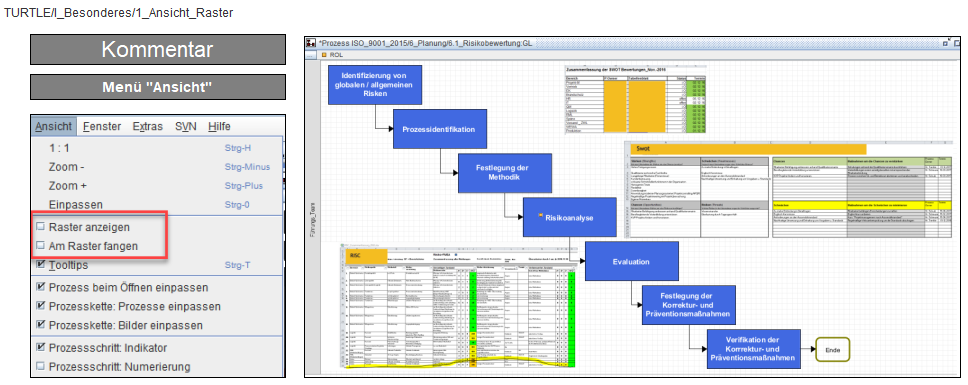Uncheck Prozess beim Öffnen einpassen
The width and height of the screenshot is (968, 385).
point(41,288)
